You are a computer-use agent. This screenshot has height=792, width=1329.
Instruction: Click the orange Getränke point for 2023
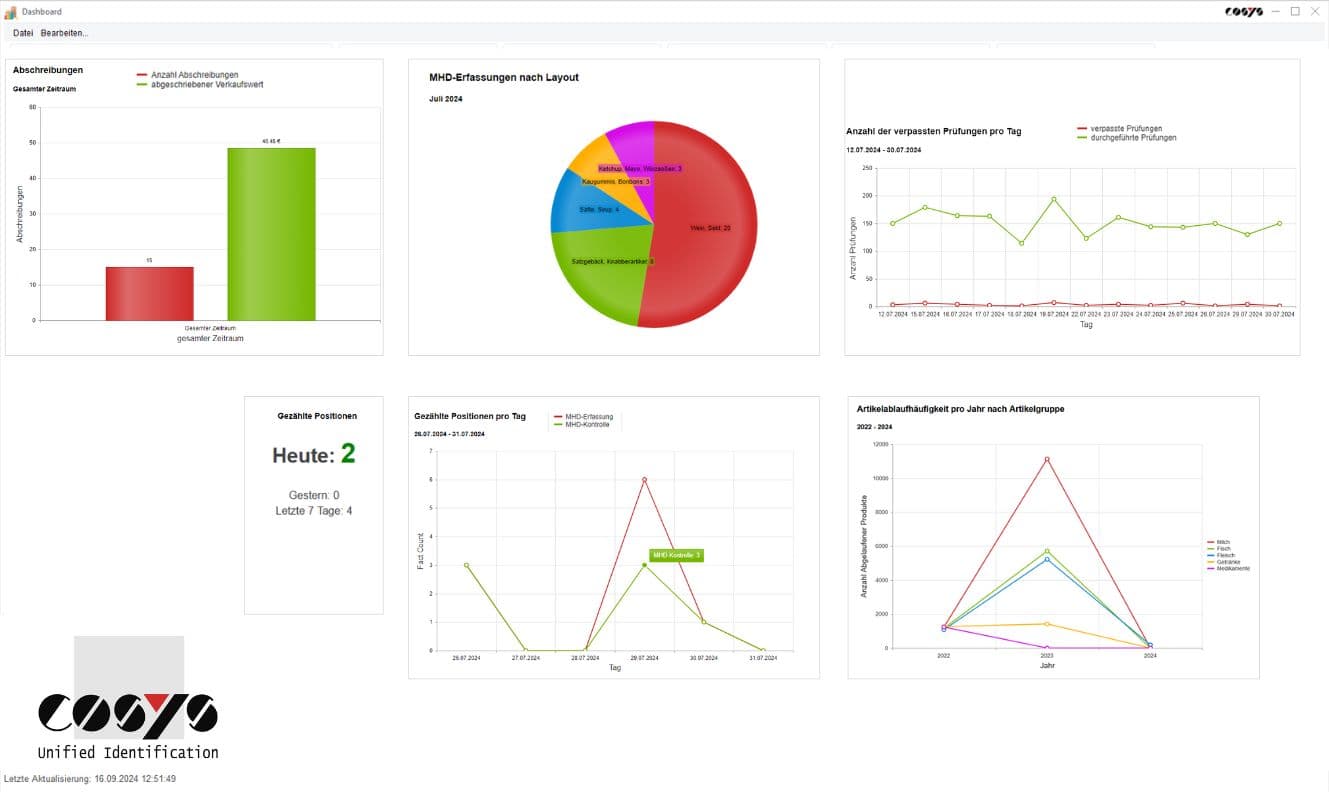tap(1047, 624)
